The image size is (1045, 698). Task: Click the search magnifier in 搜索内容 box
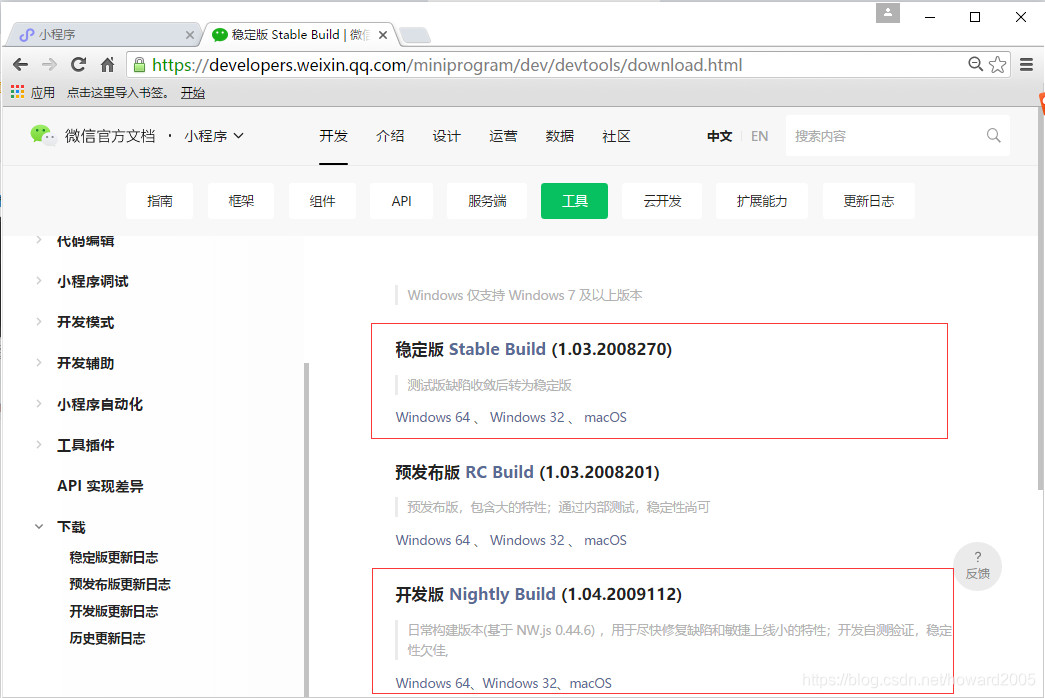994,135
